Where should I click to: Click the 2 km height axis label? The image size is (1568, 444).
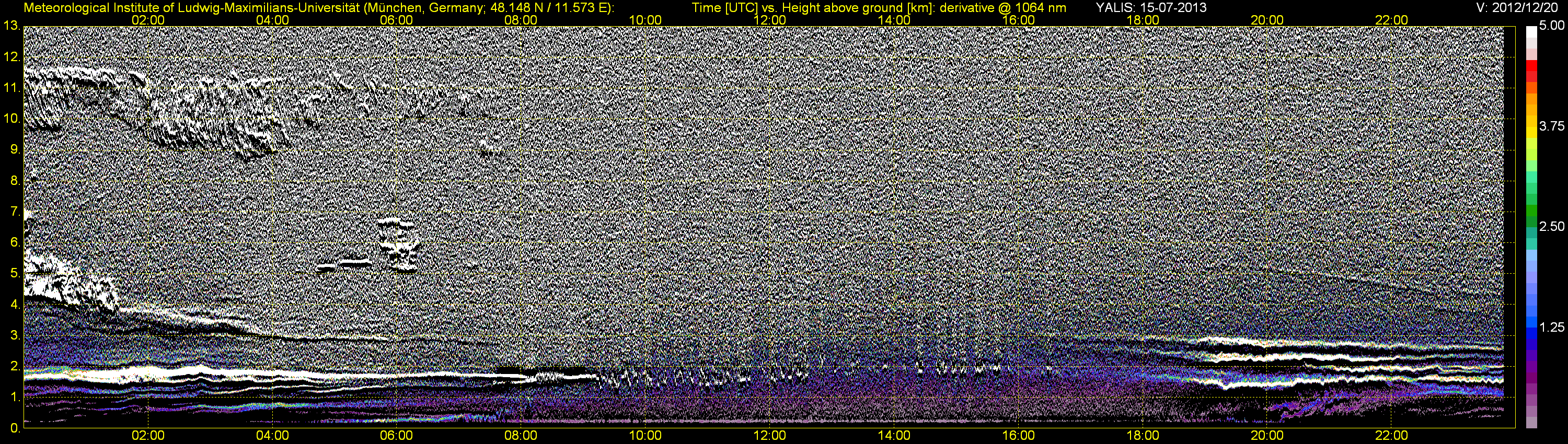click(14, 366)
